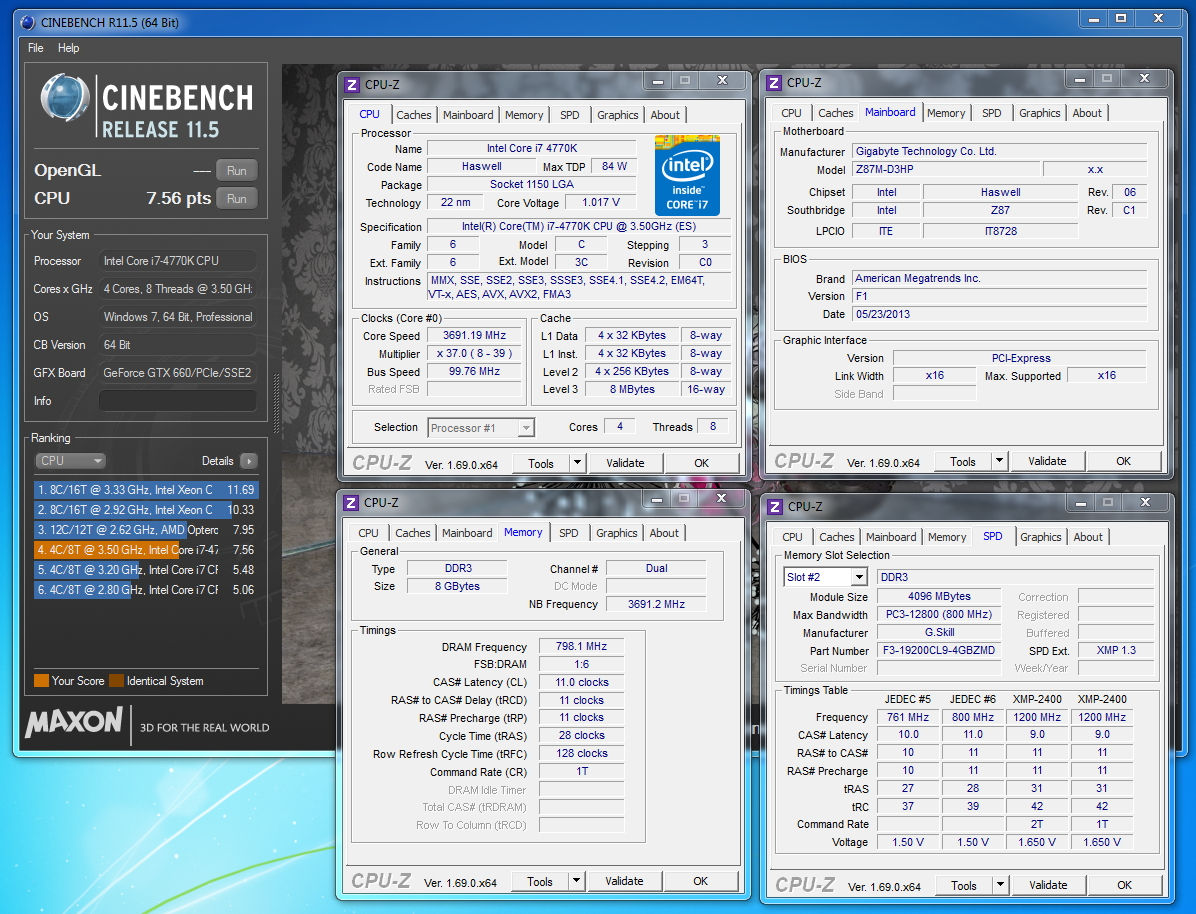This screenshot has height=914, width=1196.
Task: Click OK in the CPU tab window
Action: click(x=702, y=463)
